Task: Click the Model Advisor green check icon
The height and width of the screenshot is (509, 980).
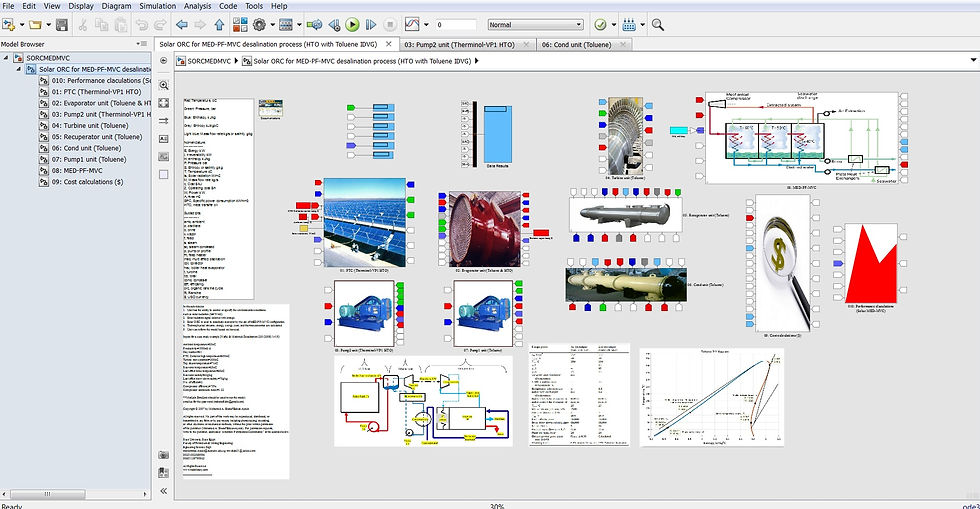Action: [x=600, y=25]
